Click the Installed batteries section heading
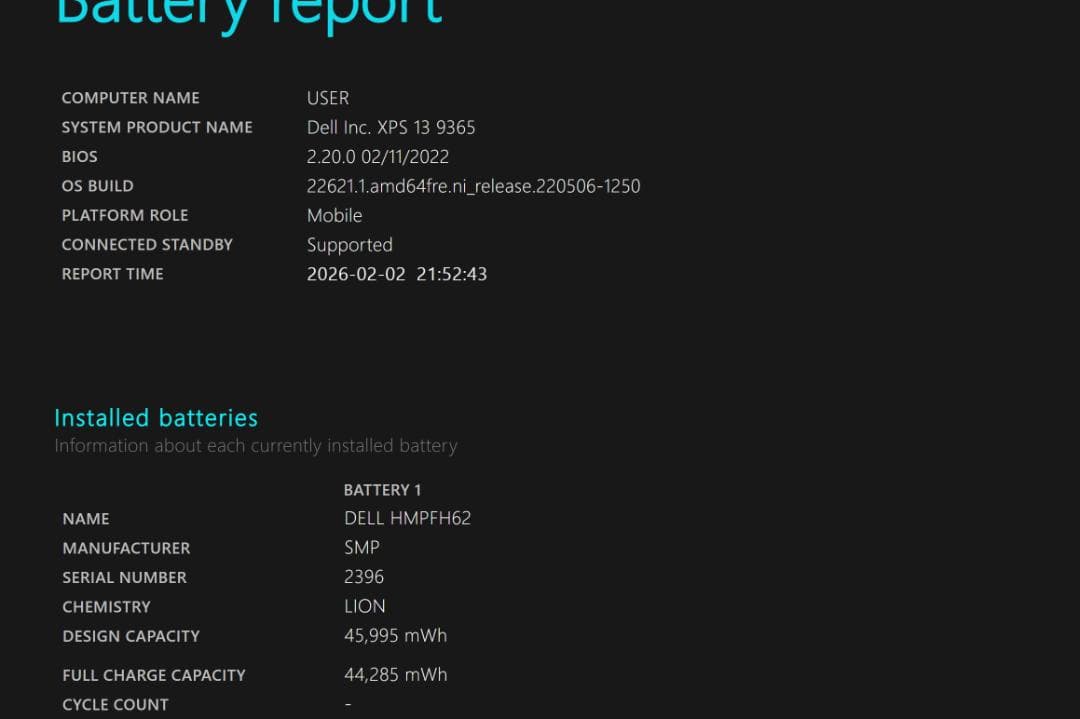Image resolution: width=1080 pixels, height=719 pixels. [156, 418]
